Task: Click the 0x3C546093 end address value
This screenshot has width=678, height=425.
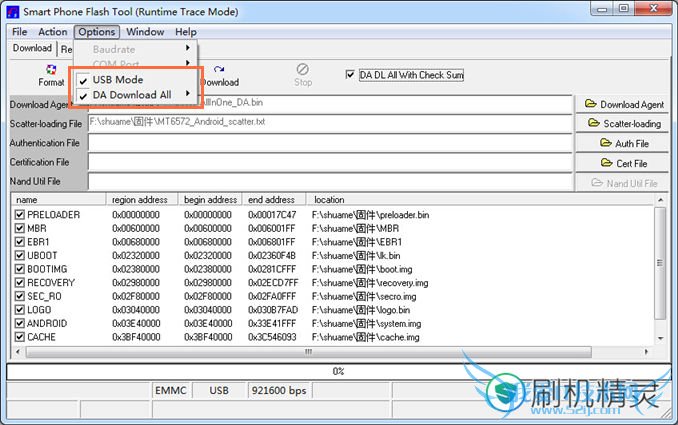Action: [x=272, y=337]
